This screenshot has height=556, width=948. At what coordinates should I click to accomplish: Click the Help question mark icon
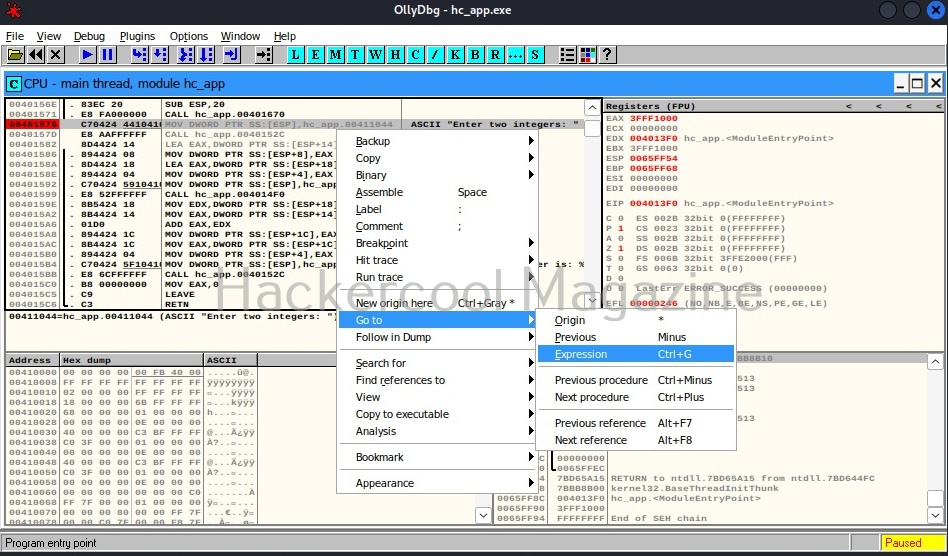[607, 55]
